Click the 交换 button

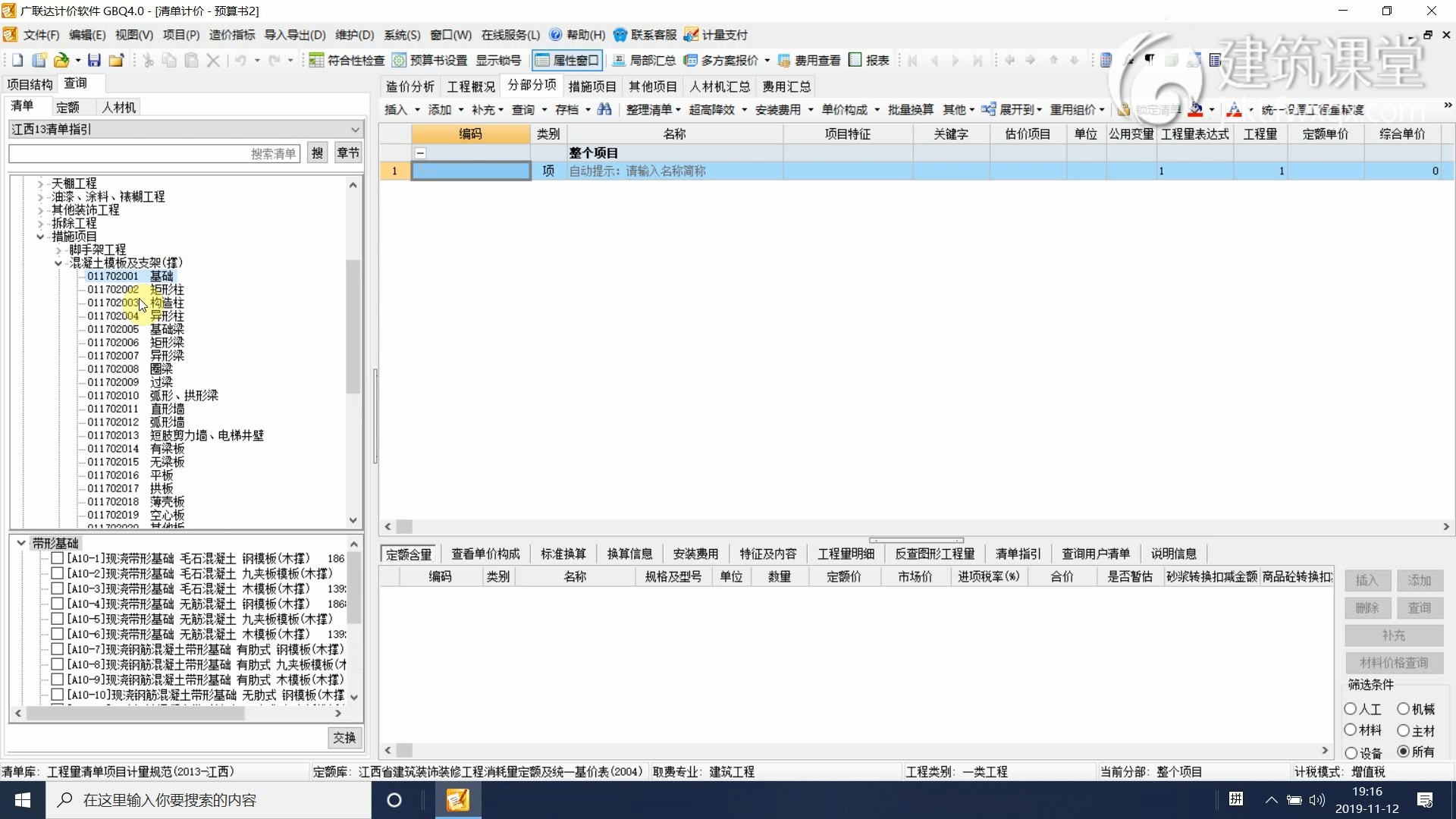(x=345, y=737)
